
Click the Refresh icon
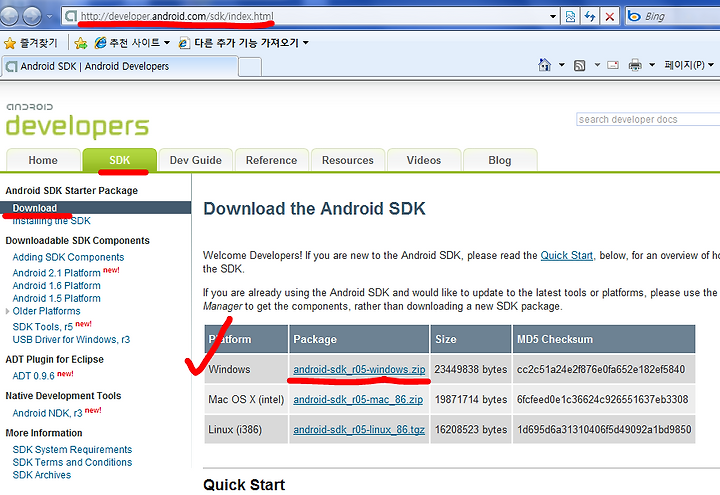590,17
